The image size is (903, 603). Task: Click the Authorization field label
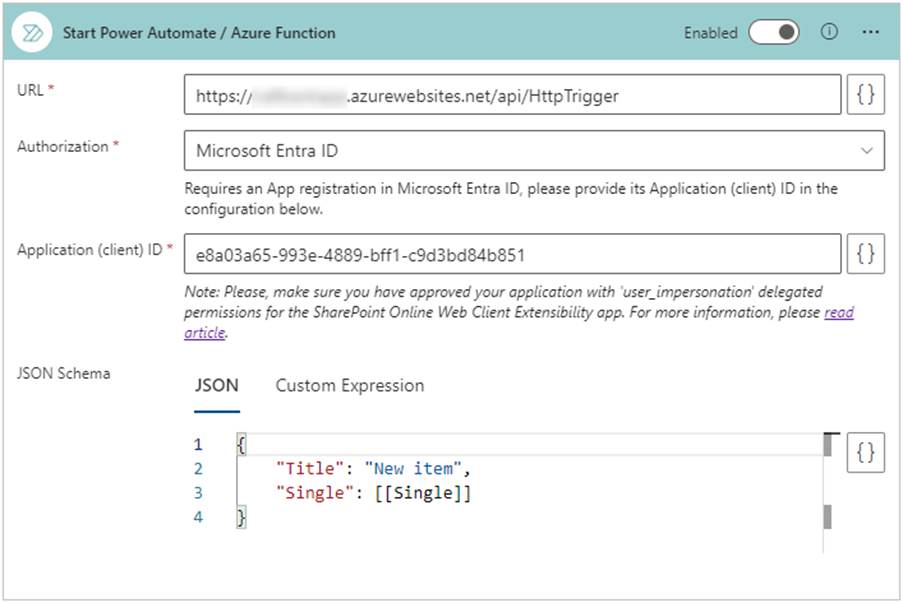pos(63,146)
